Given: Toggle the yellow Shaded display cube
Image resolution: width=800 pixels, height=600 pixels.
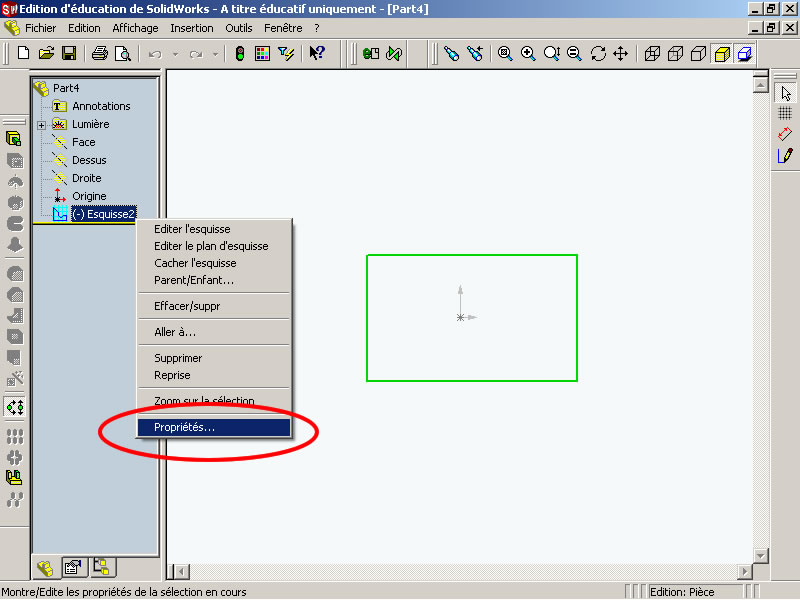Looking at the screenshot, I should click(x=722, y=53).
